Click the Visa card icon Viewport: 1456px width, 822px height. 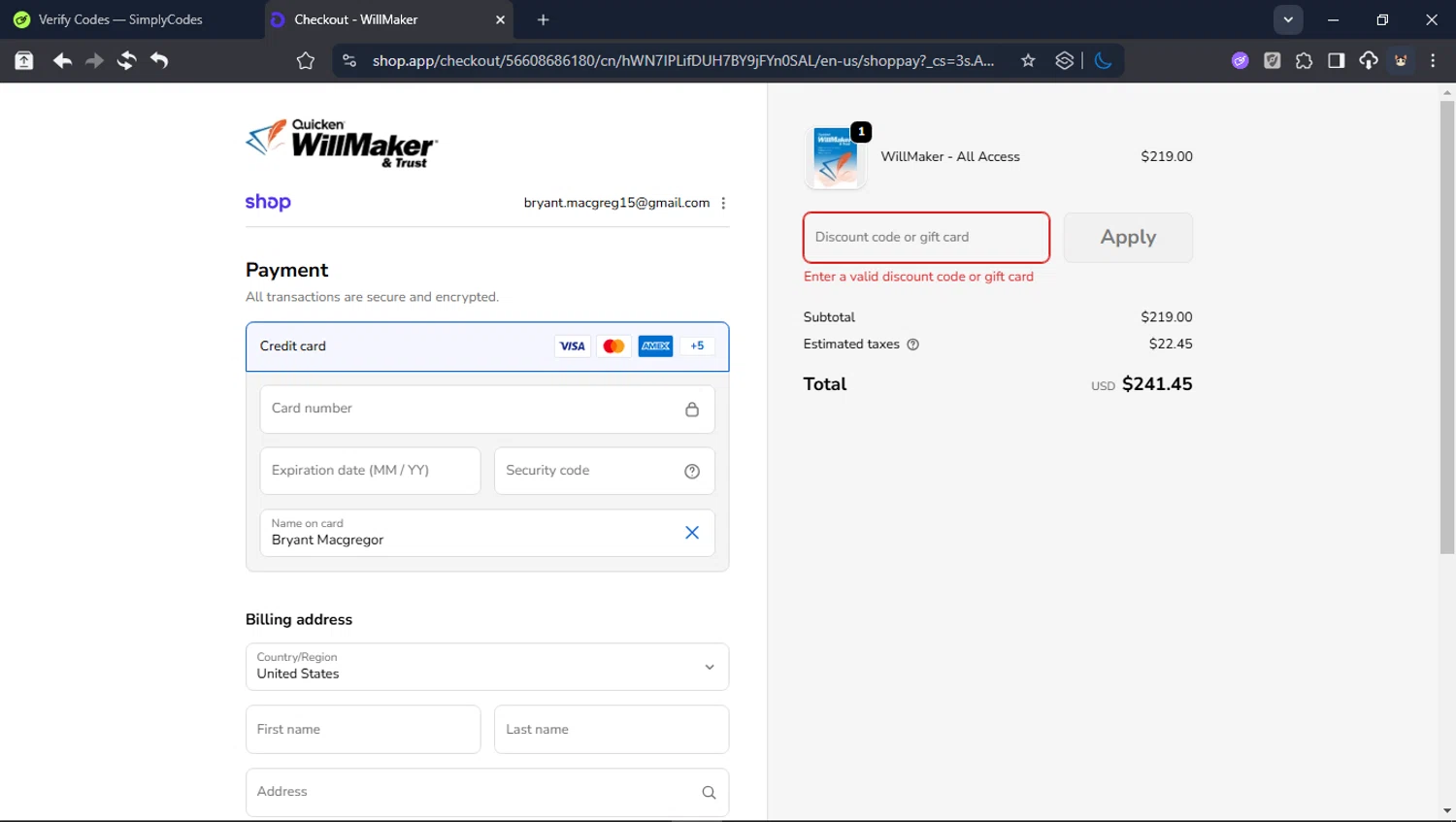click(x=572, y=346)
